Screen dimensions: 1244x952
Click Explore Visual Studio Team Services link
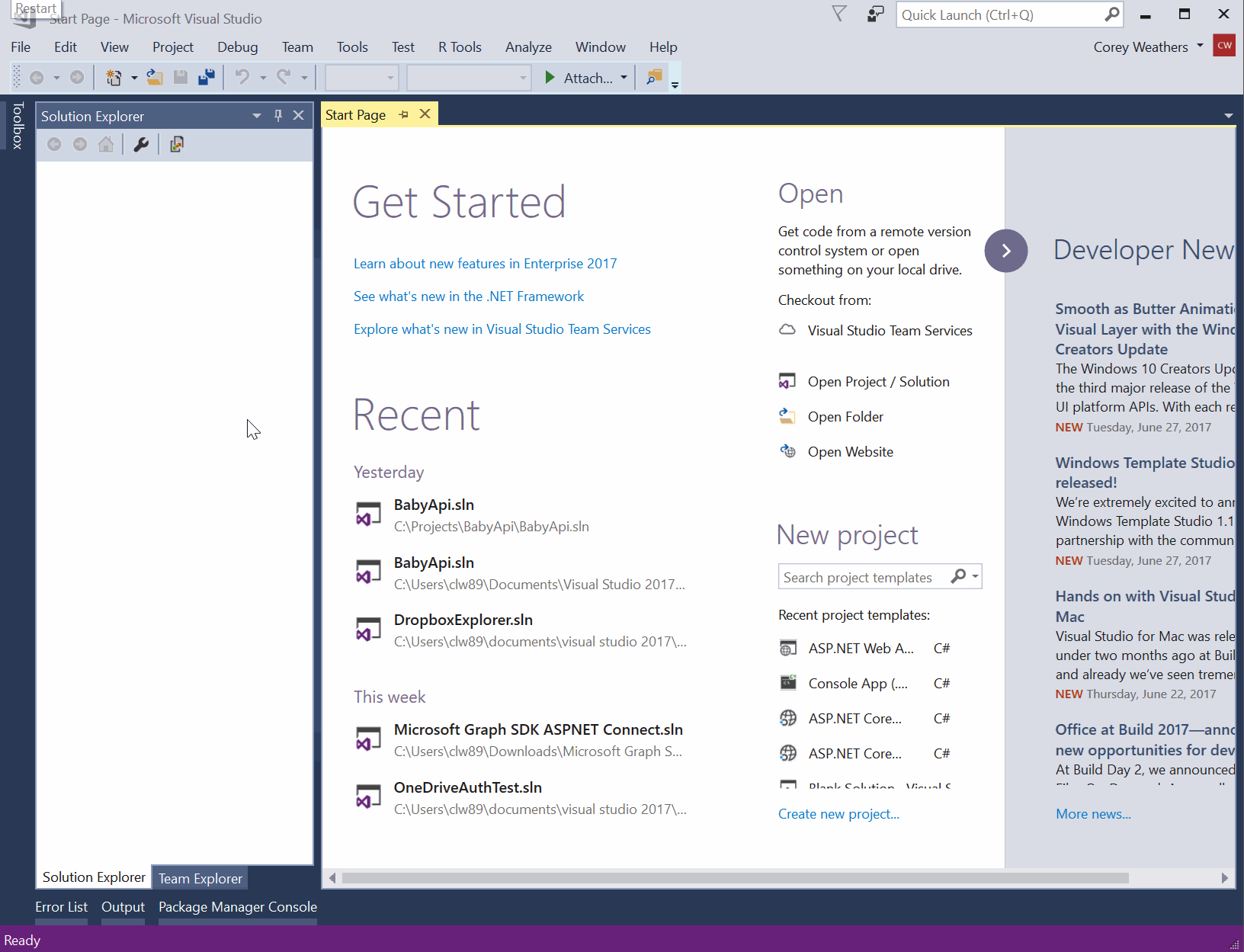click(502, 329)
